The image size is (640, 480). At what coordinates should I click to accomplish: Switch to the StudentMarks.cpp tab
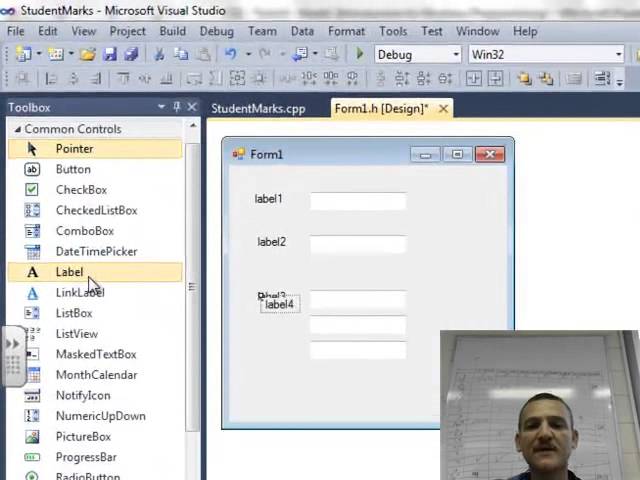(x=258, y=109)
